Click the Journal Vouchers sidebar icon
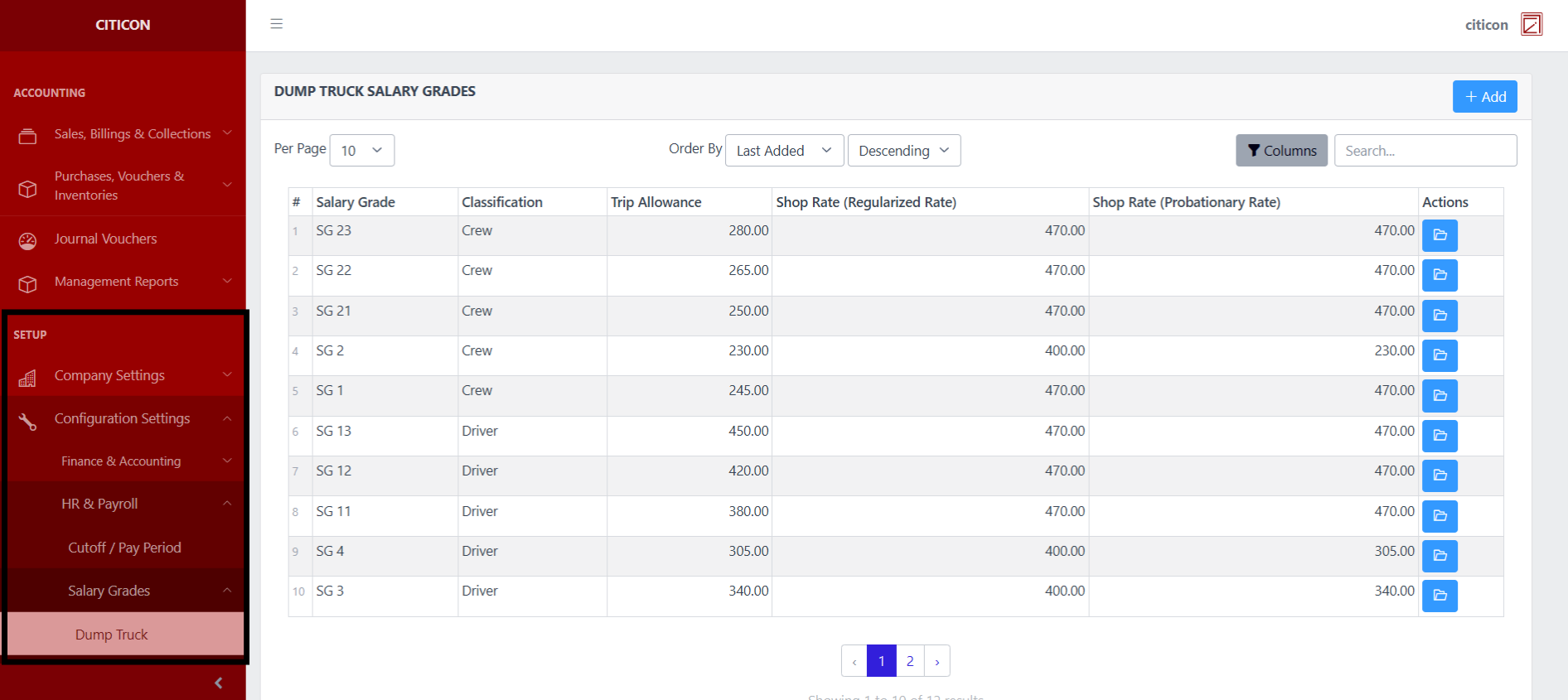 coord(27,240)
